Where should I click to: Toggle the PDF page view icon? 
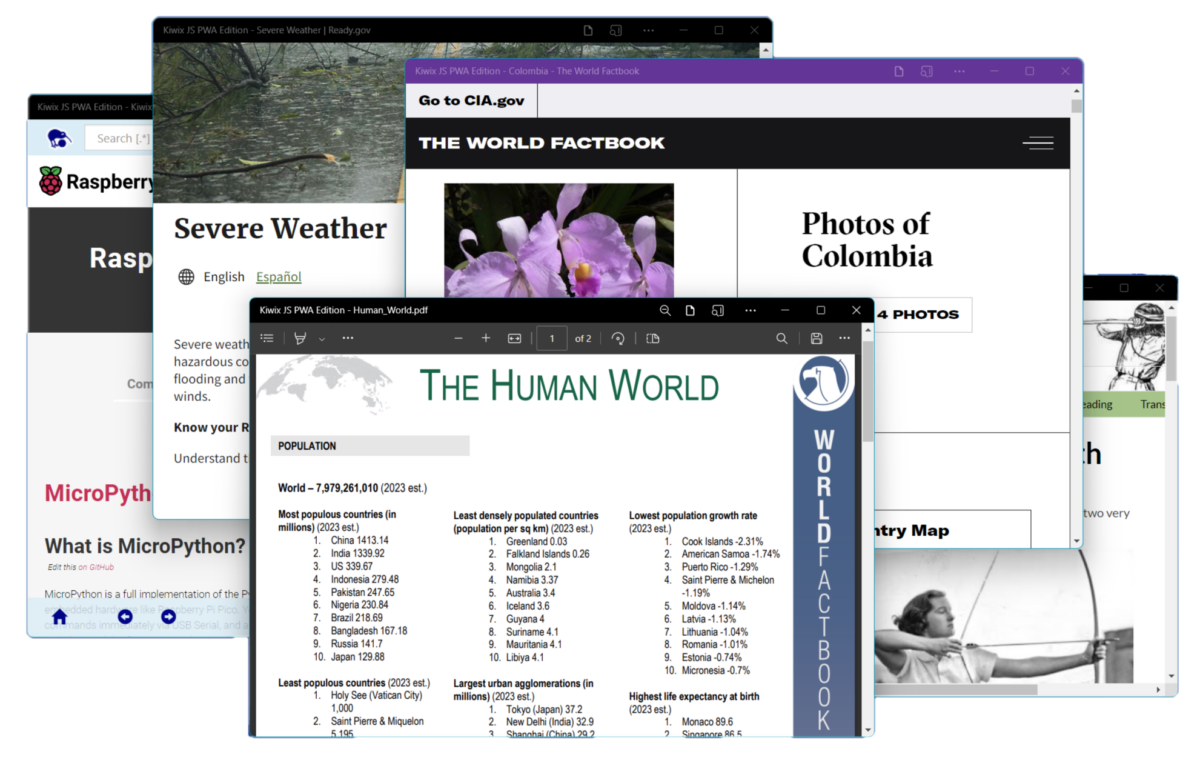coord(653,338)
